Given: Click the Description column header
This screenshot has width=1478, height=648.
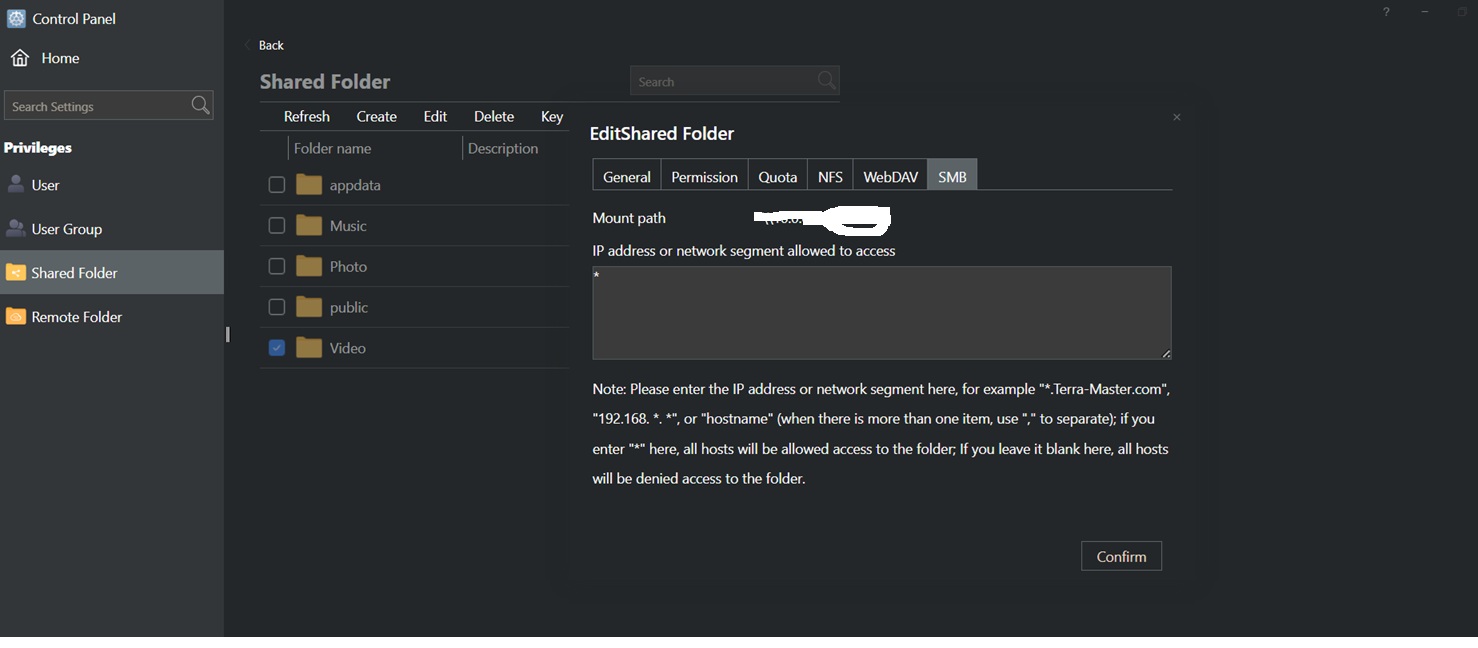Looking at the screenshot, I should (503, 148).
